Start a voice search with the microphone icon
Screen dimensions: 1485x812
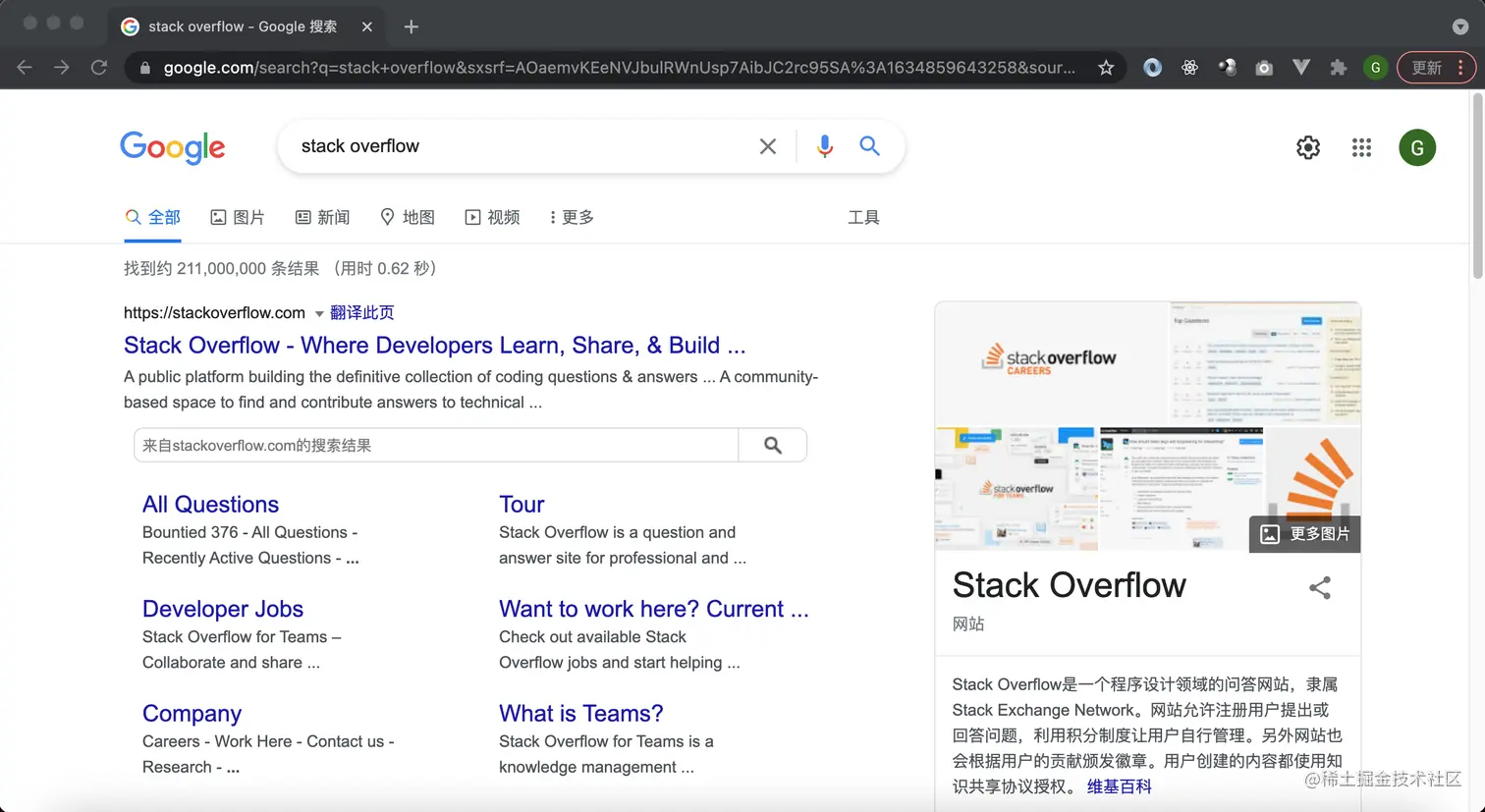[824, 145]
